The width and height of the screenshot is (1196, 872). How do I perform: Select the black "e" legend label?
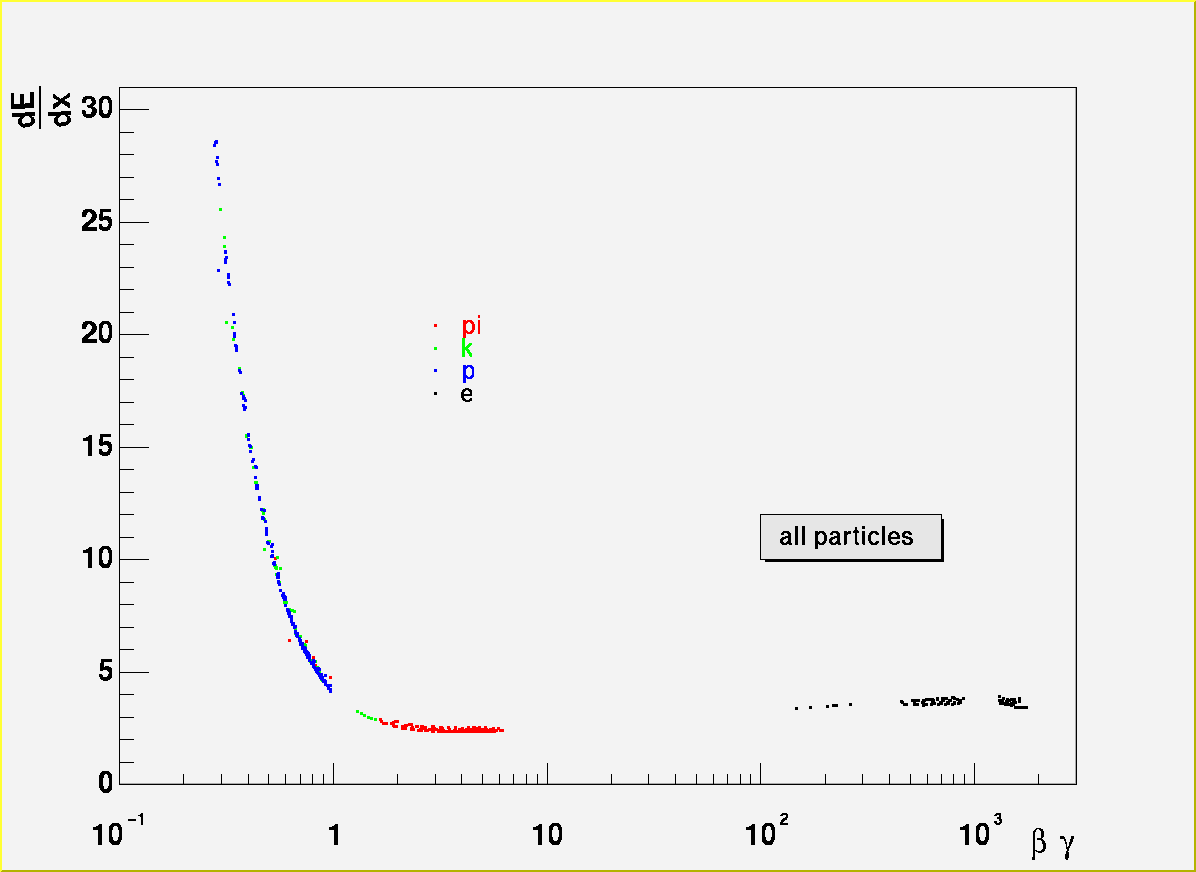467,394
